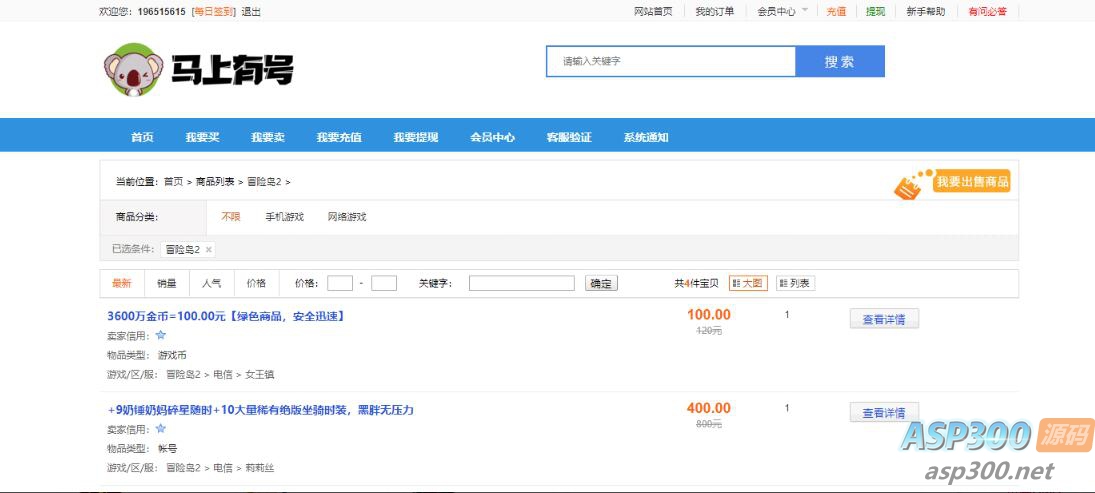
Task: Click item type 帐号
Action: tap(168, 448)
